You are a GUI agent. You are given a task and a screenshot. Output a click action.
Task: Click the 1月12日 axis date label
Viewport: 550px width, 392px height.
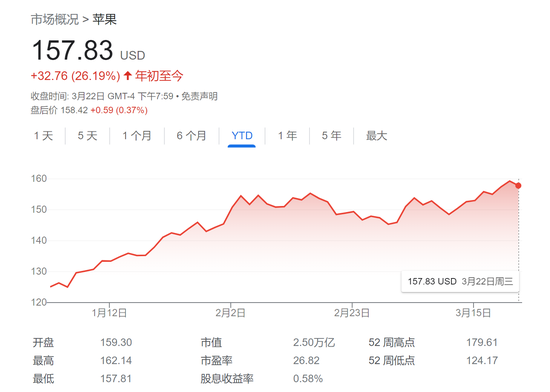click(x=109, y=313)
